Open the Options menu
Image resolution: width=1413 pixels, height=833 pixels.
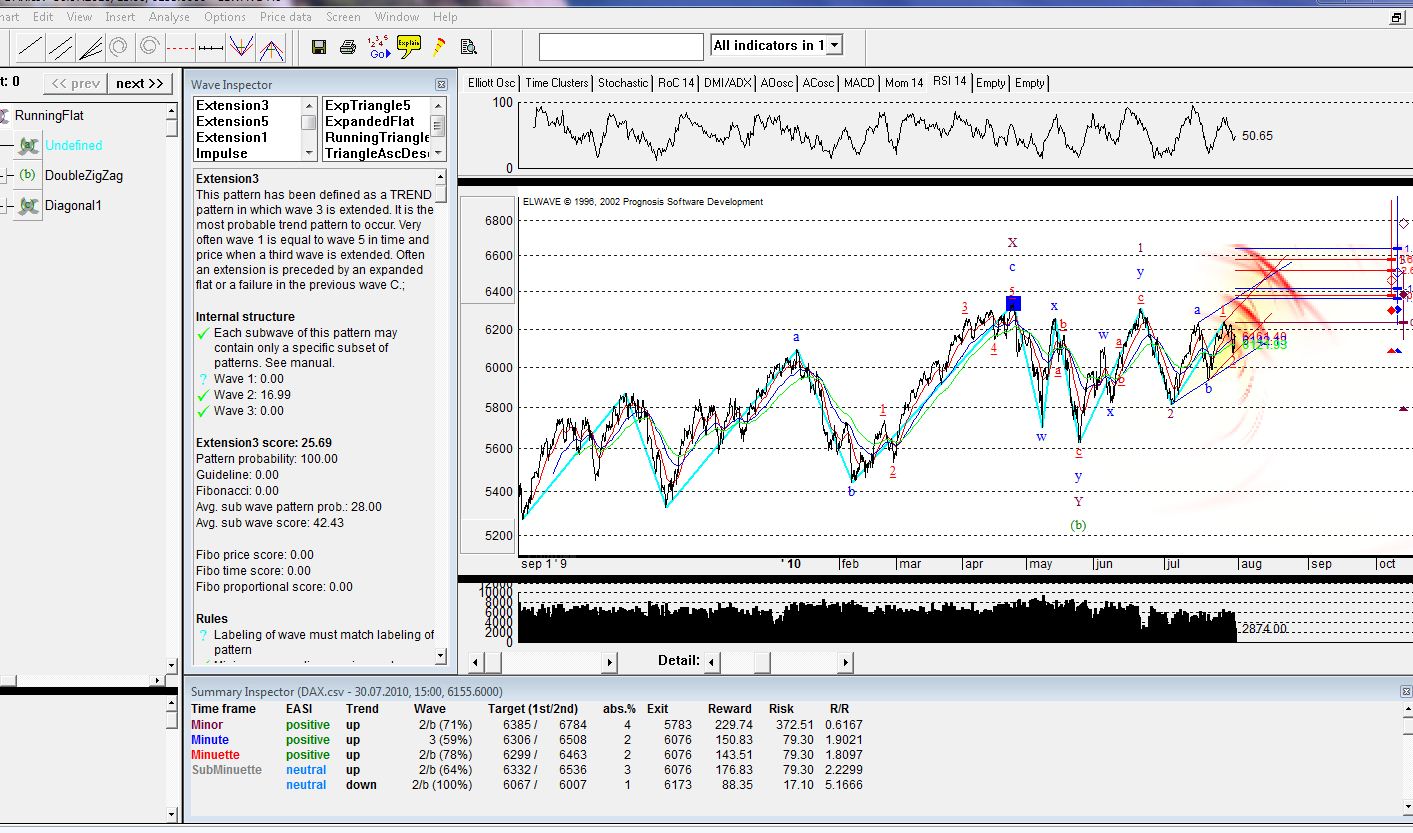225,17
